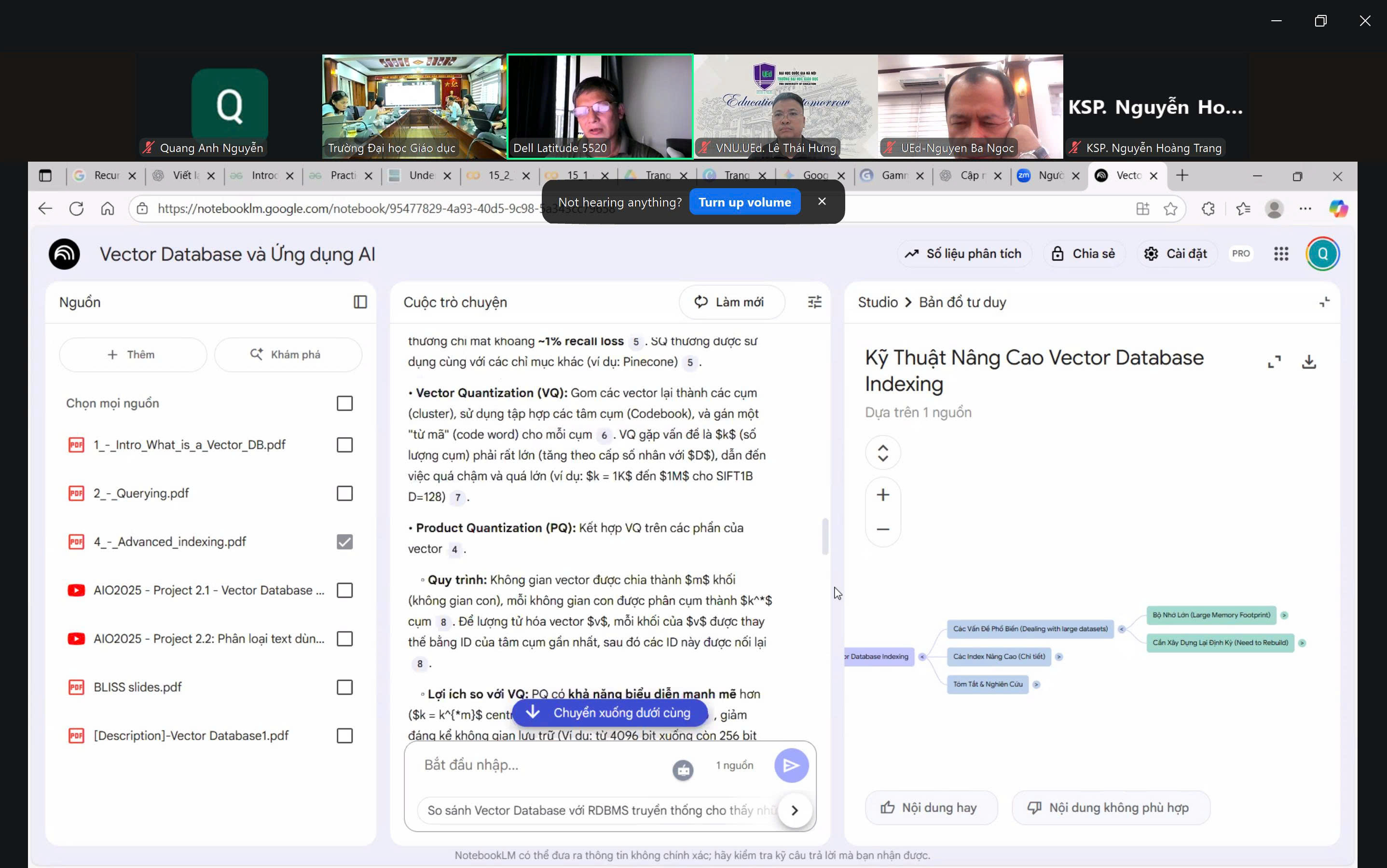Select the BLISS slides.pdf checkbox
The width and height of the screenshot is (1387, 868).
344,687
